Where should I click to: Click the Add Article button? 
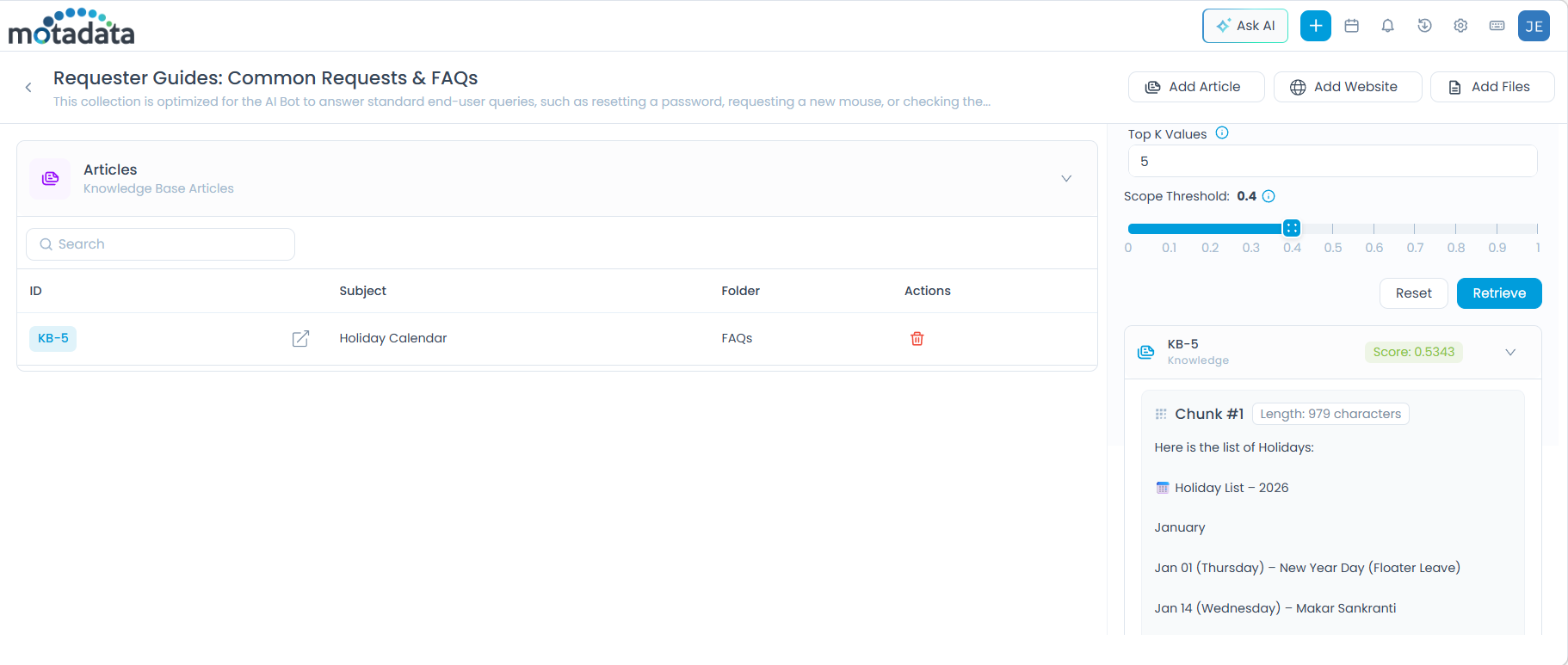pyautogui.click(x=1195, y=87)
